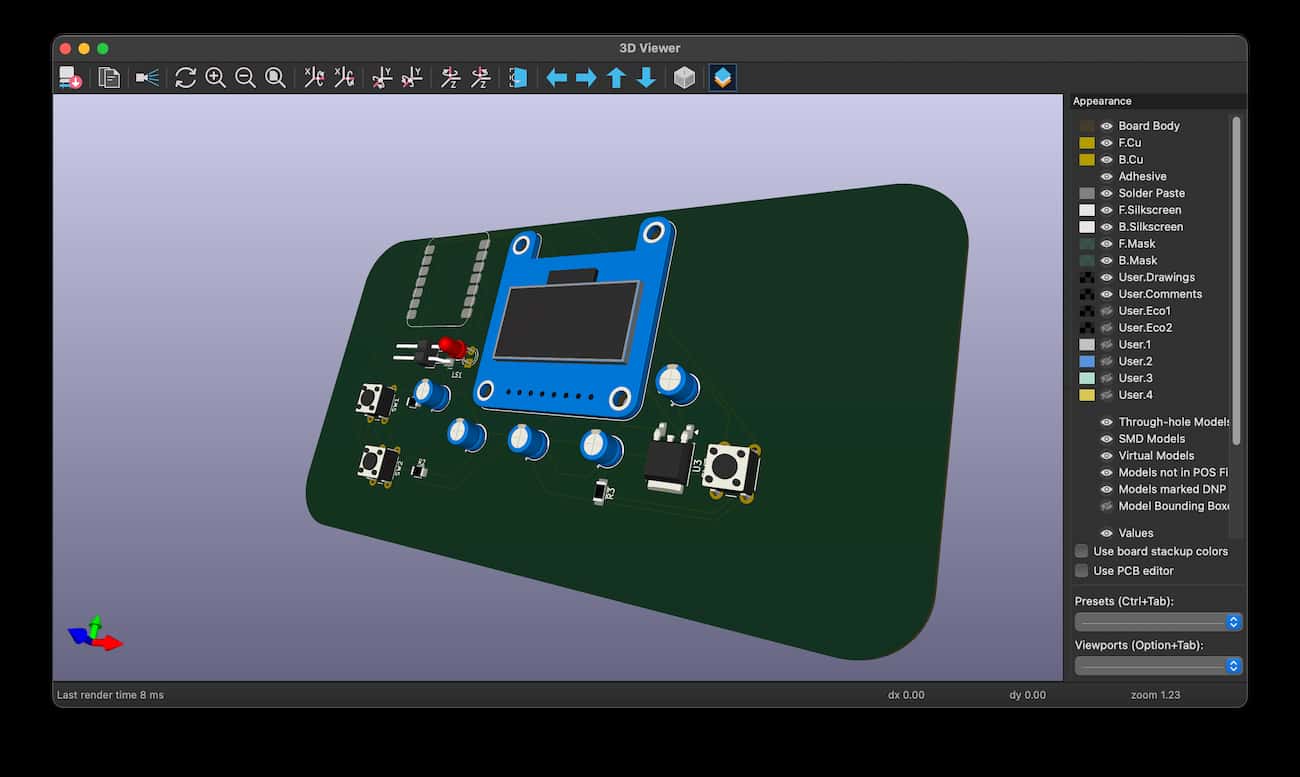Viewport: 1300px width, 777px height.
Task: Zoom to fit the board
Action: tap(276, 78)
